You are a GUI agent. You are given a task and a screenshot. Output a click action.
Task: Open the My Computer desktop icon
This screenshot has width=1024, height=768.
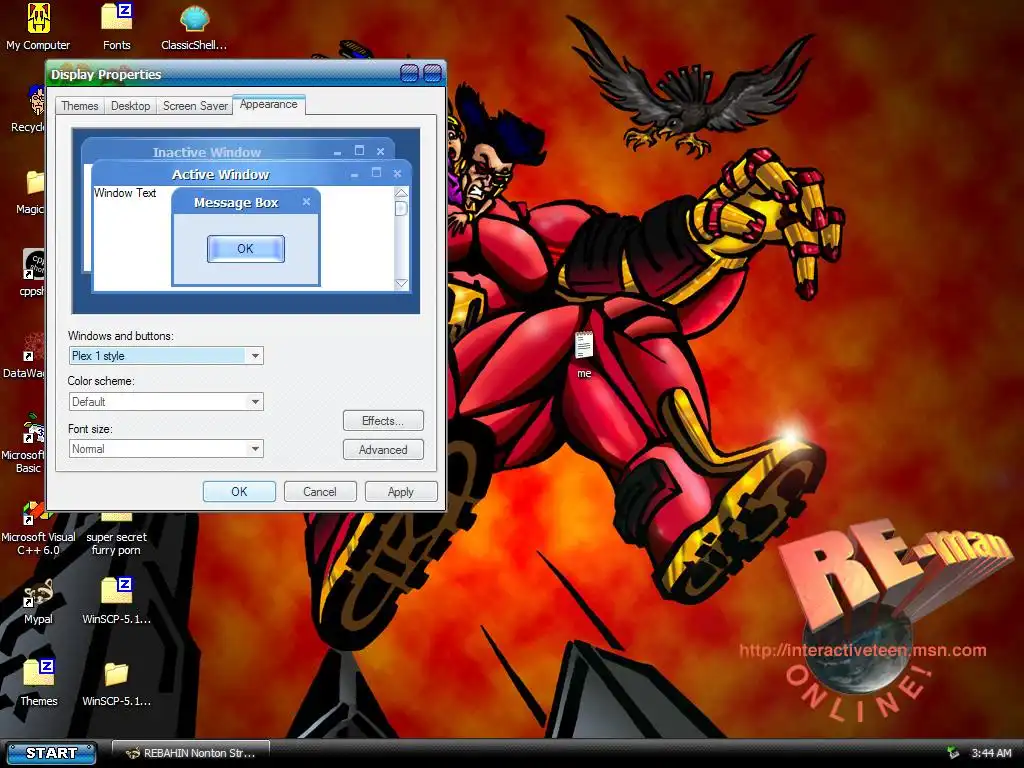point(38,18)
